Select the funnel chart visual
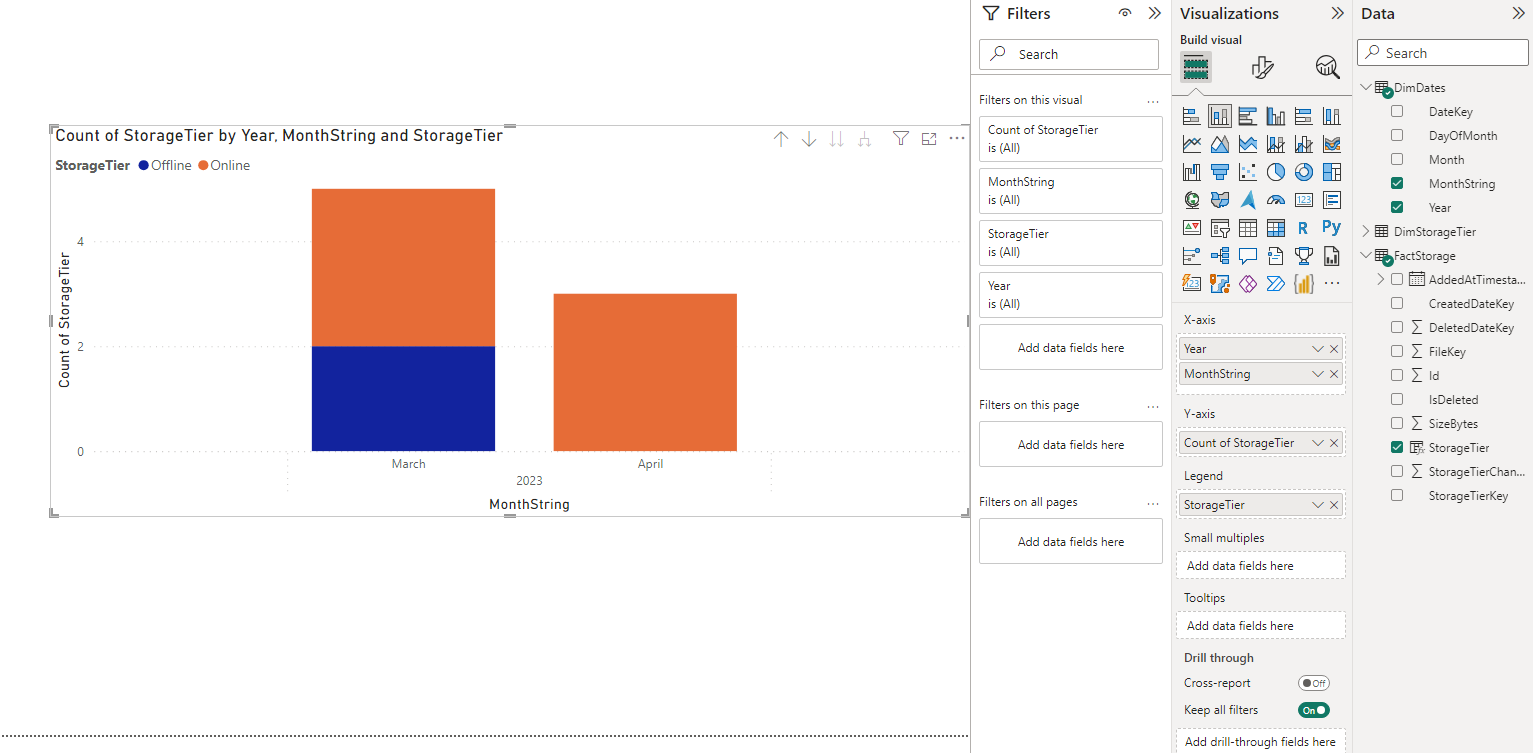1533x753 pixels. pyautogui.click(x=1219, y=172)
